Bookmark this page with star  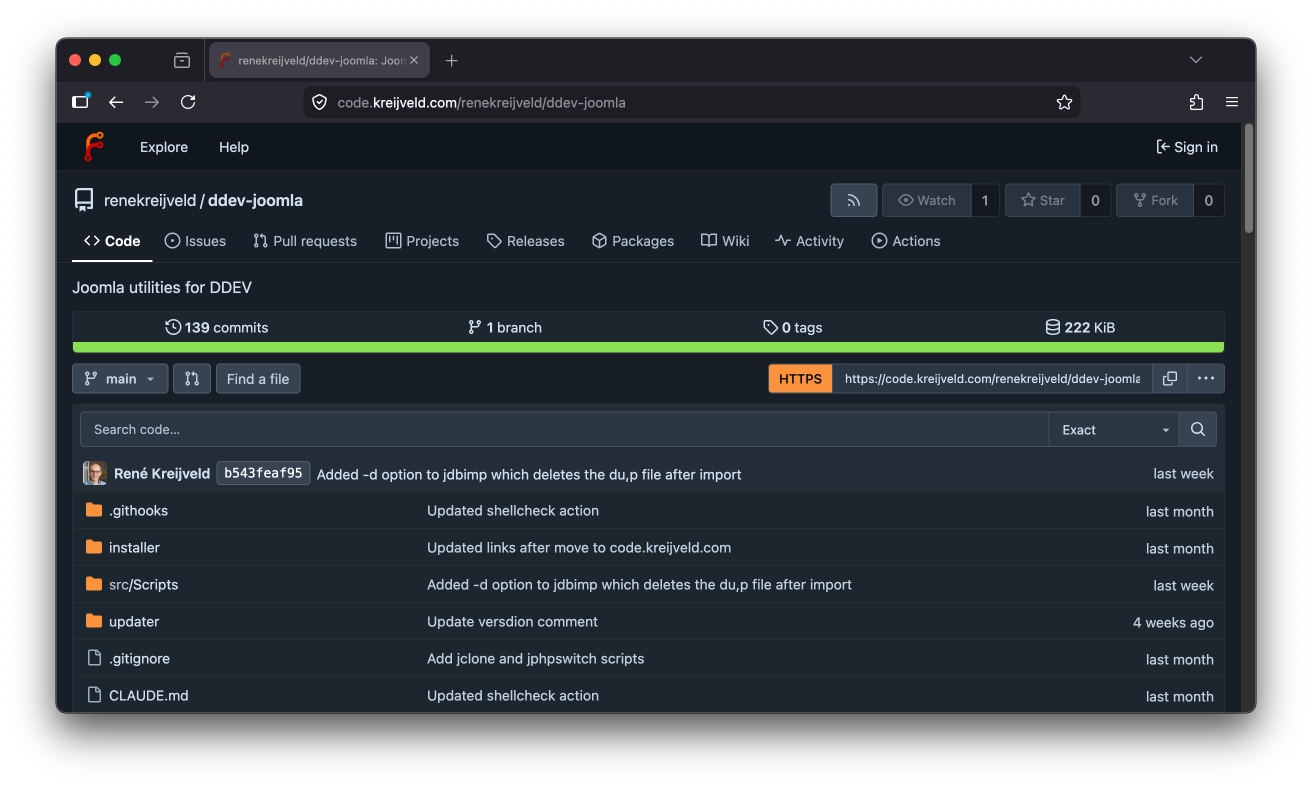click(x=1064, y=102)
